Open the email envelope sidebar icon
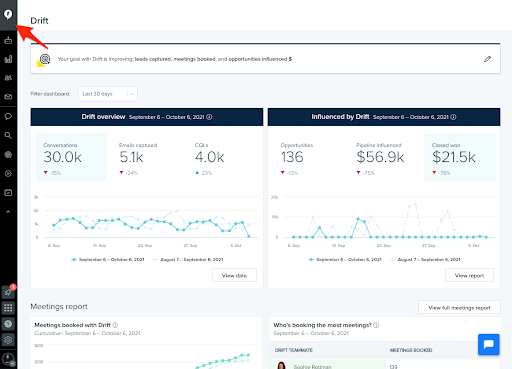 pos(8,97)
